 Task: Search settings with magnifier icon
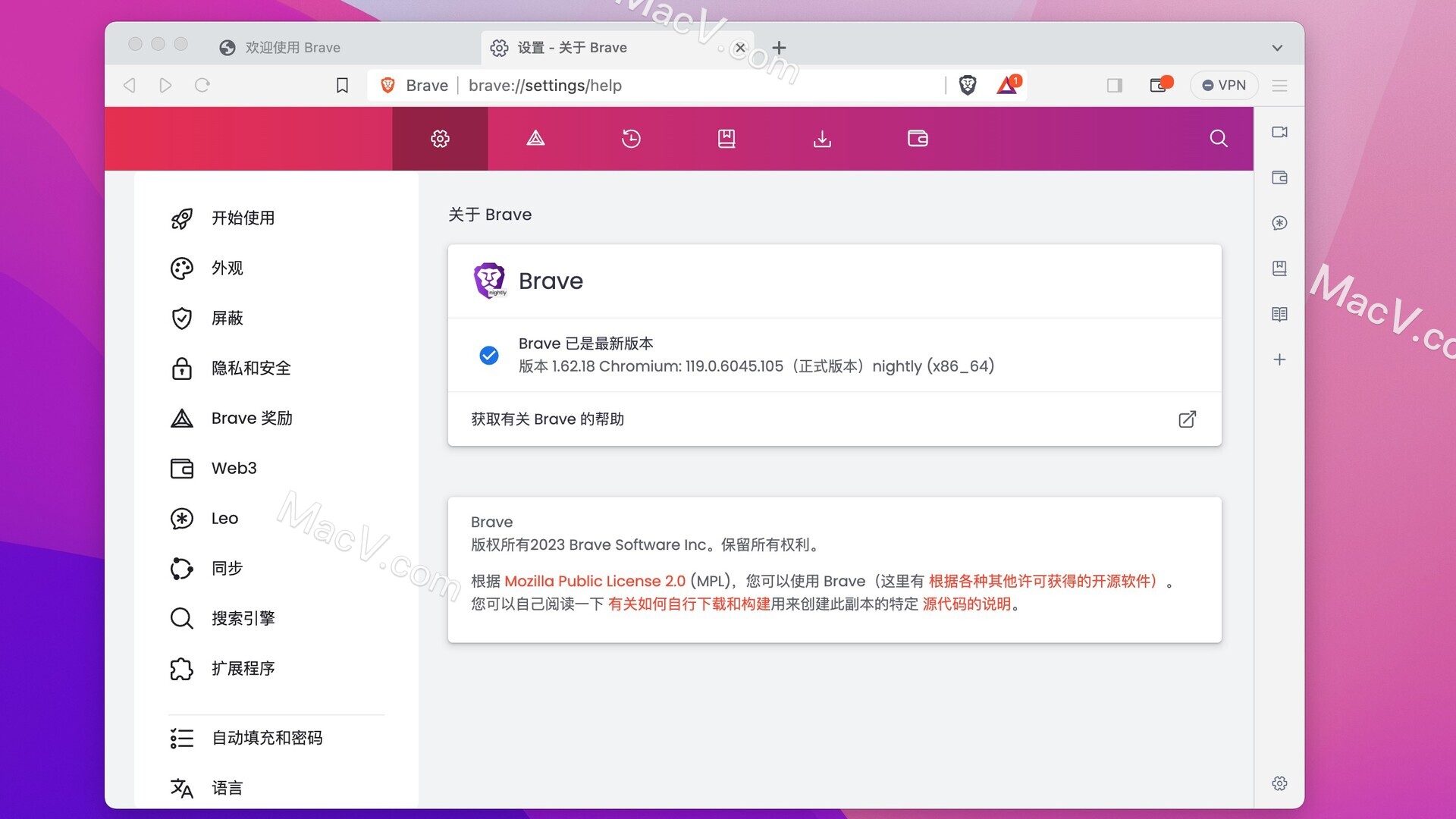1219,139
